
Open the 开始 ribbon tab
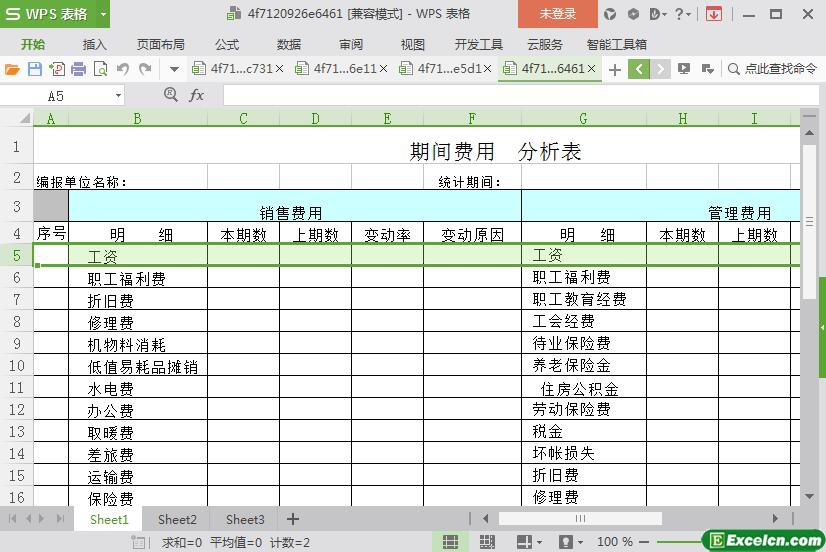[x=33, y=45]
